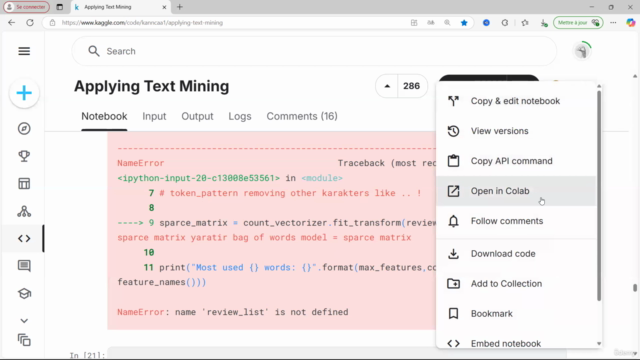640x360 pixels.
Task: Open the Comments (16) tab
Action: pyautogui.click(x=302, y=116)
